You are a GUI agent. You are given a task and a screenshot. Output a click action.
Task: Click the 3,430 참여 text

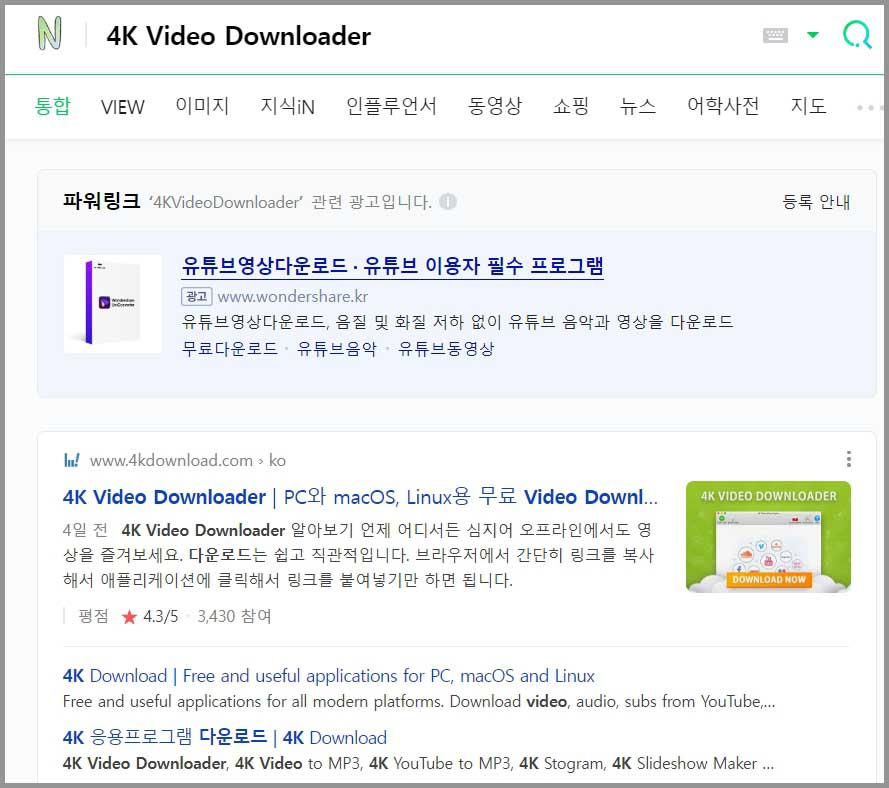[x=234, y=616]
